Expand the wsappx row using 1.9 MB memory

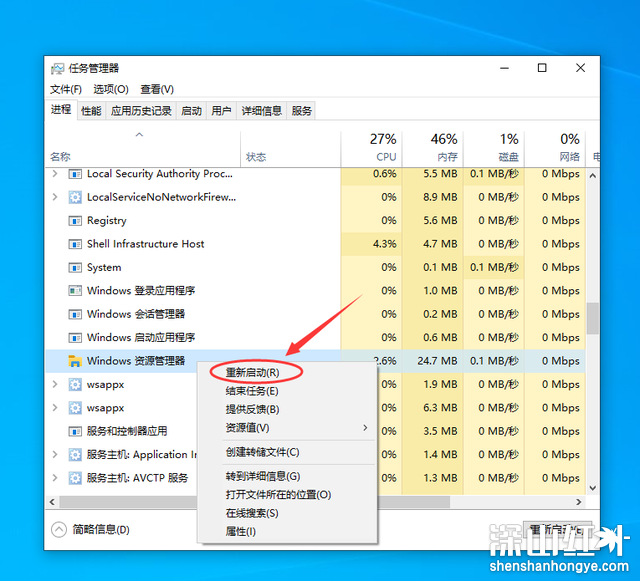tap(55, 384)
